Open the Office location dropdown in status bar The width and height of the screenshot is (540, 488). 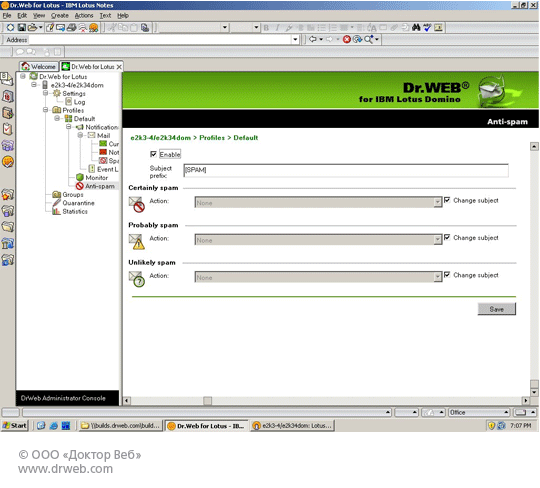[x=479, y=412]
